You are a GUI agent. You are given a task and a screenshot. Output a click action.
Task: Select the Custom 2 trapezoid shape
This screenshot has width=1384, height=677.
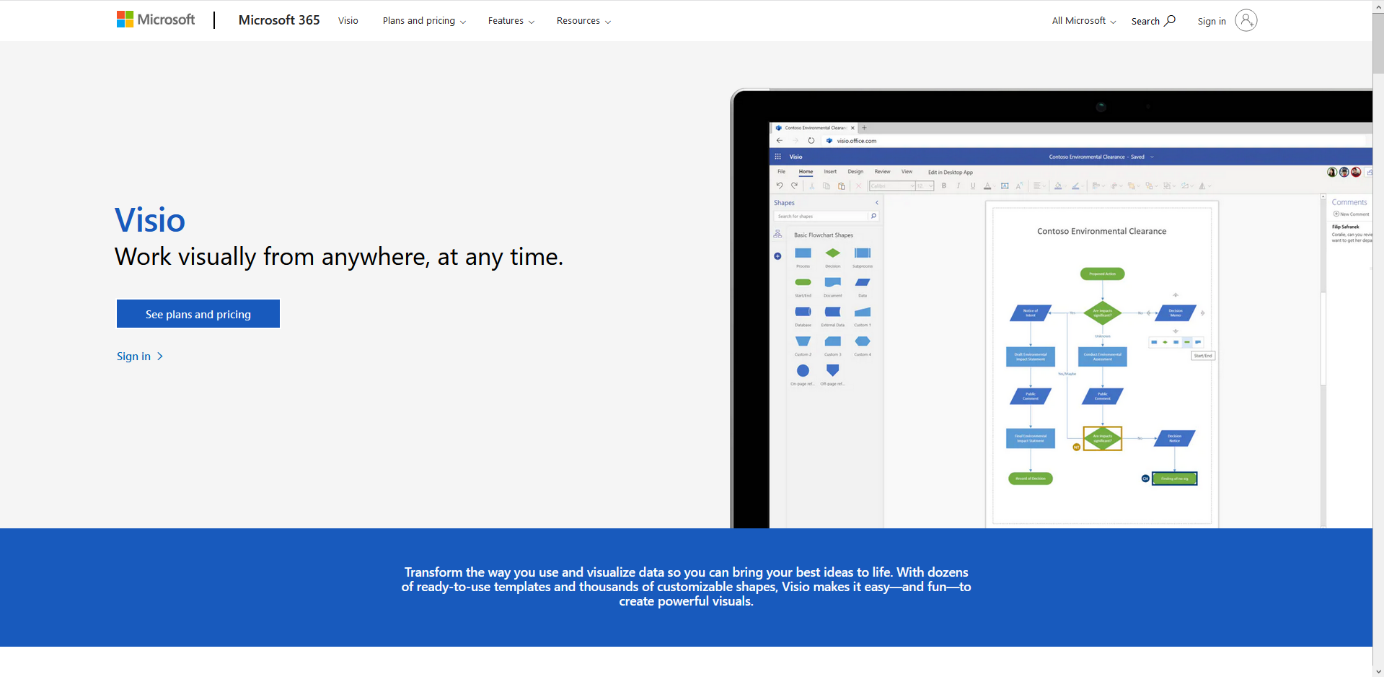[803, 341]
